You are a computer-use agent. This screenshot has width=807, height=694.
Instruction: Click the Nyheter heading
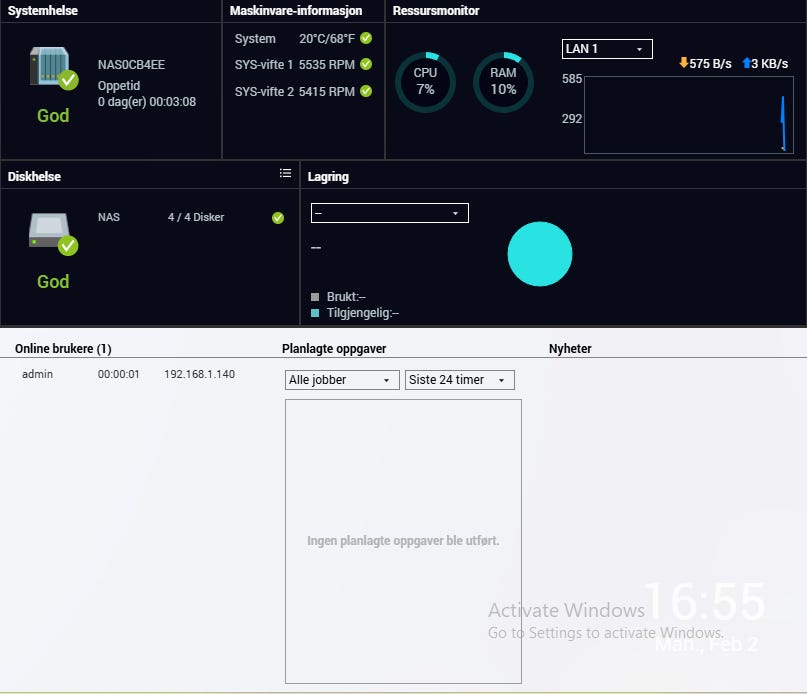pos(570,349)
